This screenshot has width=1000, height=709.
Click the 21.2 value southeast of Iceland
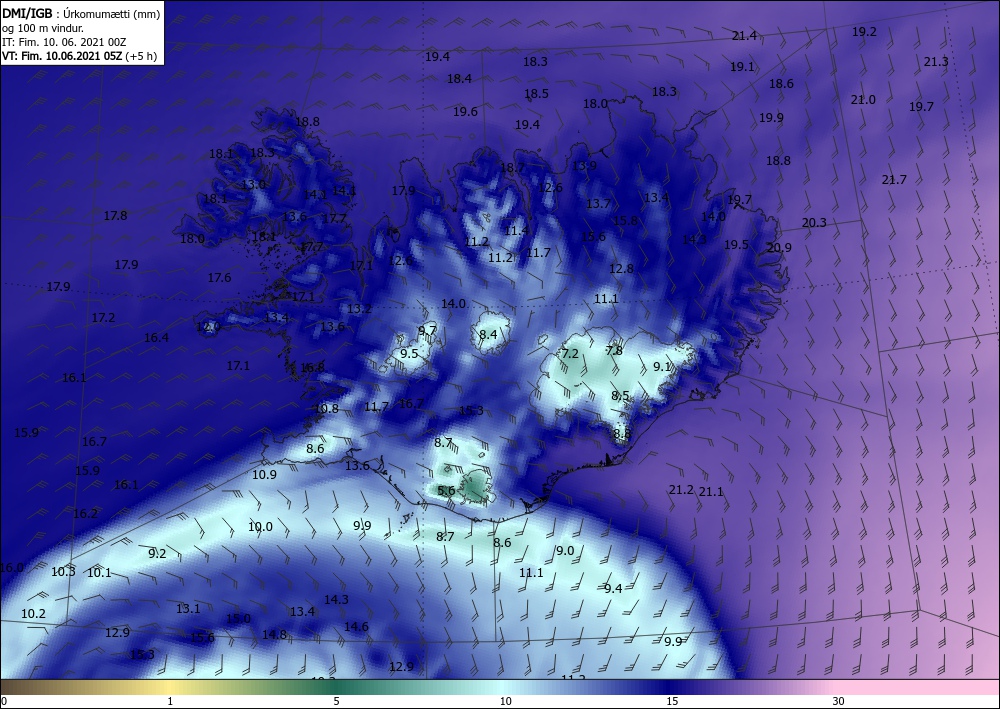click(x=681, y=490)
